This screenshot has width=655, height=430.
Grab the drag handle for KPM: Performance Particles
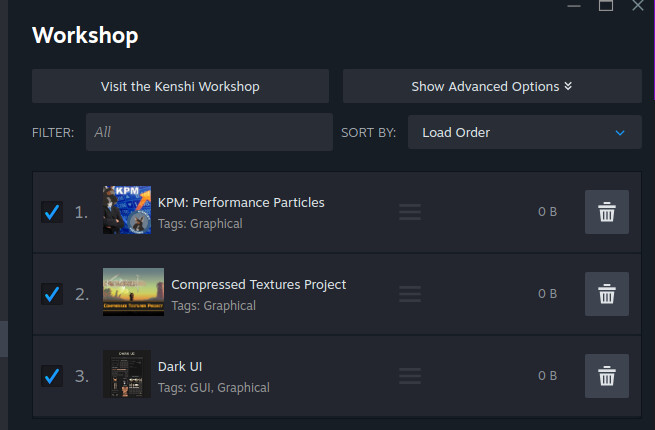pyautogui.click(x=410, y=212)
